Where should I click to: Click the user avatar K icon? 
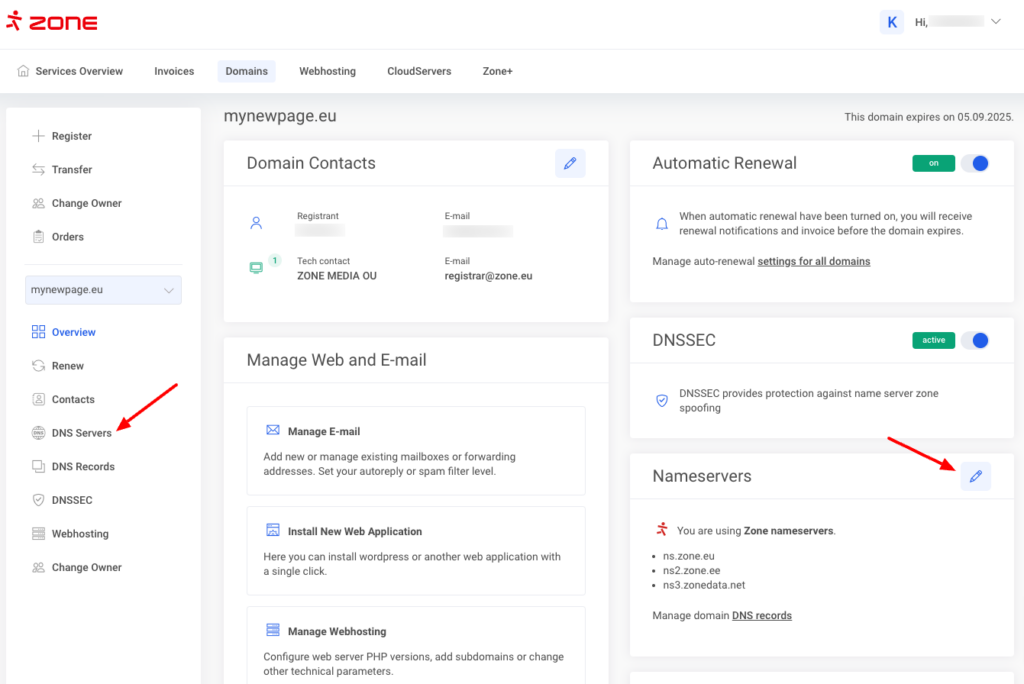click(891, 22)
